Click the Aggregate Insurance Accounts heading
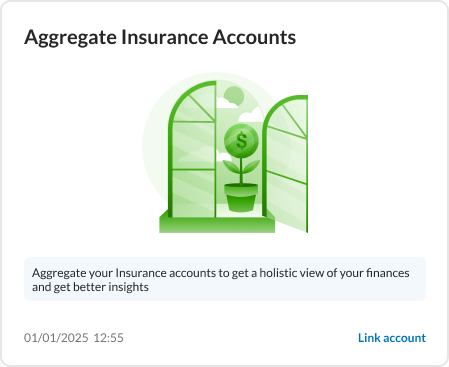The height and width of the screenshot is (367, 449). tap(160, 37)
